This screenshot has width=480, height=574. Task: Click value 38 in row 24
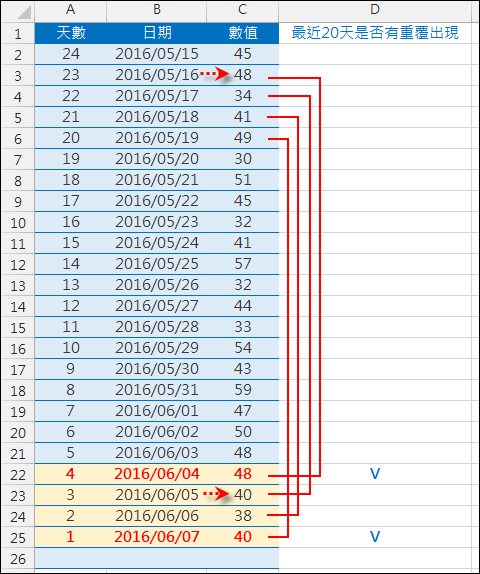243,516
